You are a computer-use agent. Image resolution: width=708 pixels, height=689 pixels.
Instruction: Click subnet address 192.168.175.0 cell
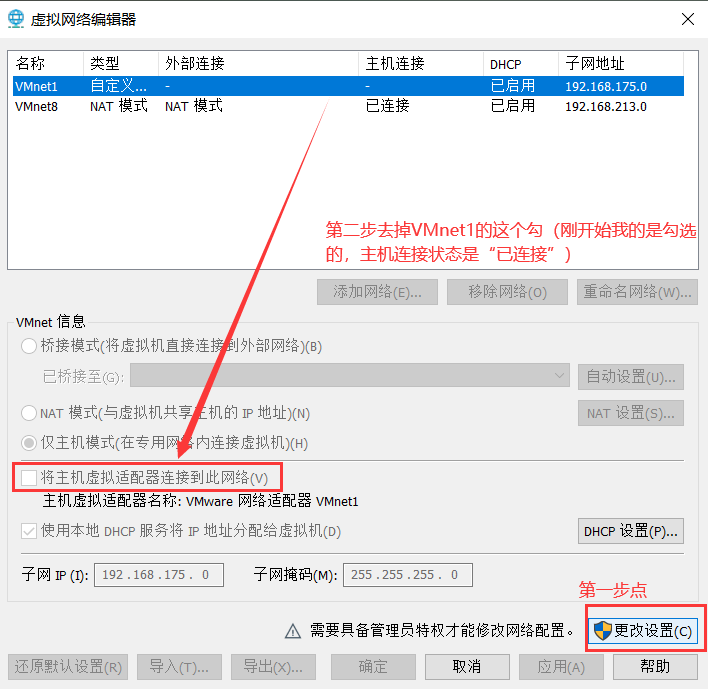[606, 86]
